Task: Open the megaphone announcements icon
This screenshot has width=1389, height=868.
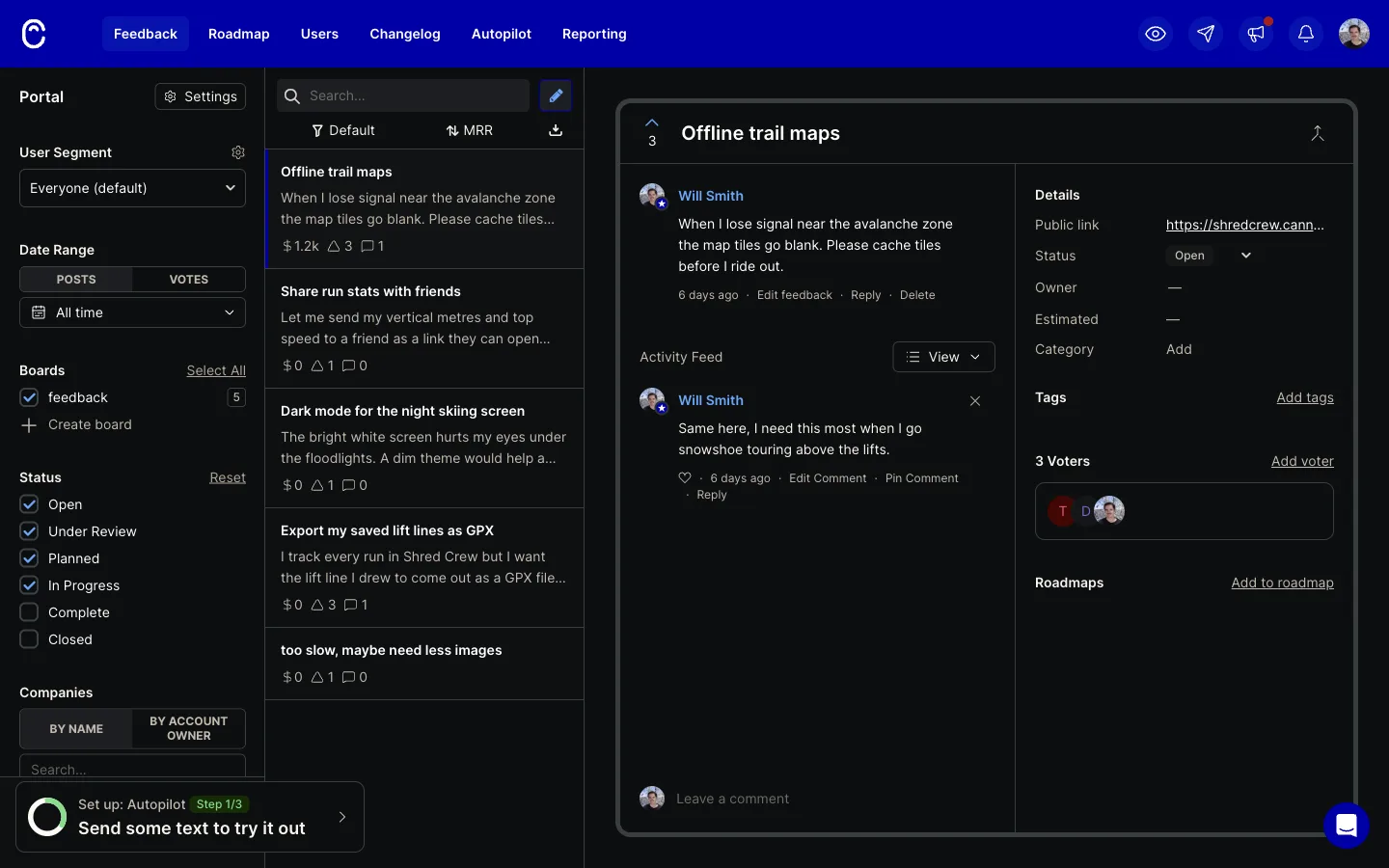Action: pyautogui.click(x=1256, y=34)
